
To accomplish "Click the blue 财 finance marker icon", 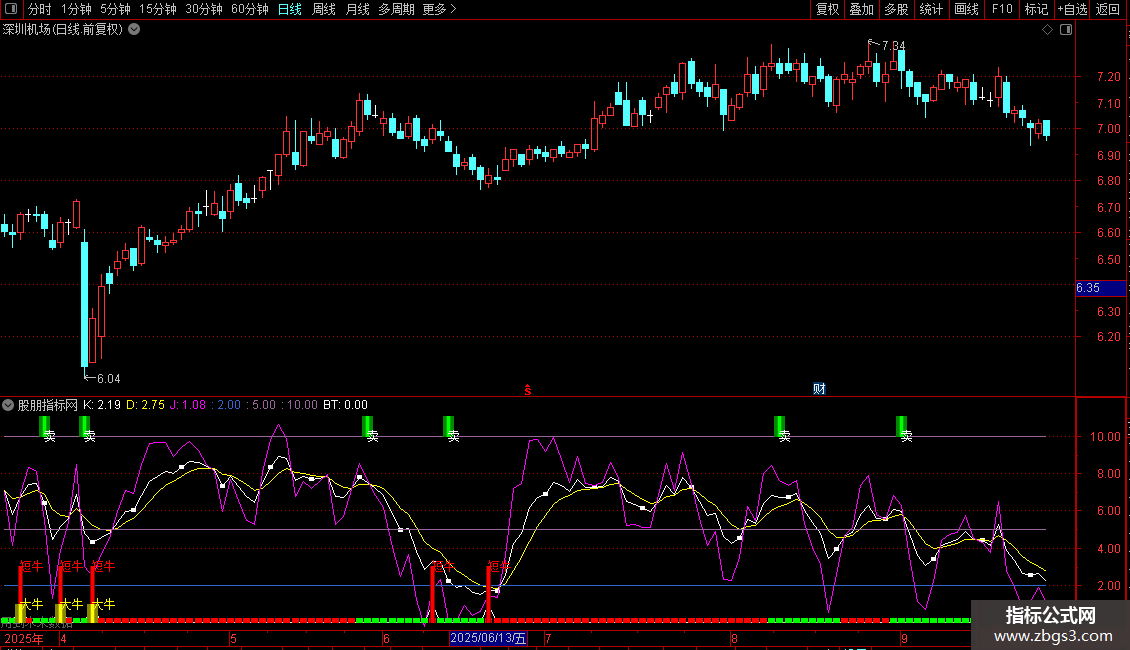I will (x=819, y=389).
